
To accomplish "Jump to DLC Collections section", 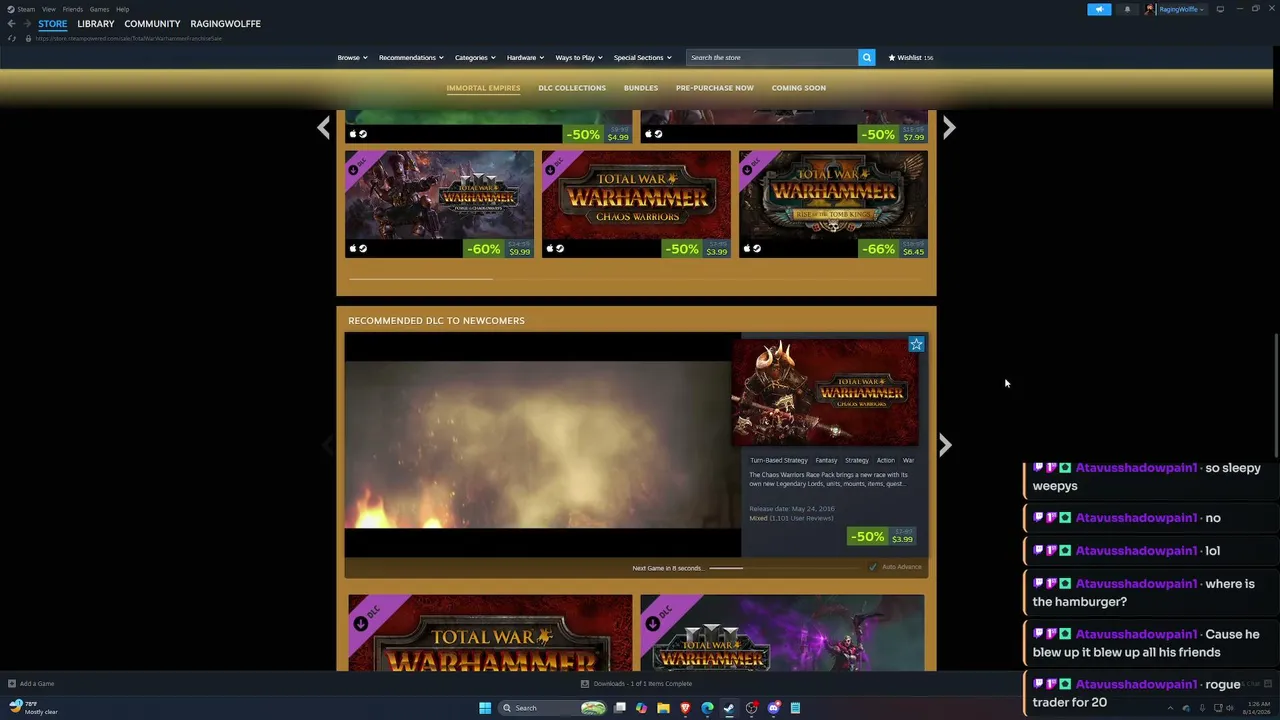I will click(x=572, y=88).
